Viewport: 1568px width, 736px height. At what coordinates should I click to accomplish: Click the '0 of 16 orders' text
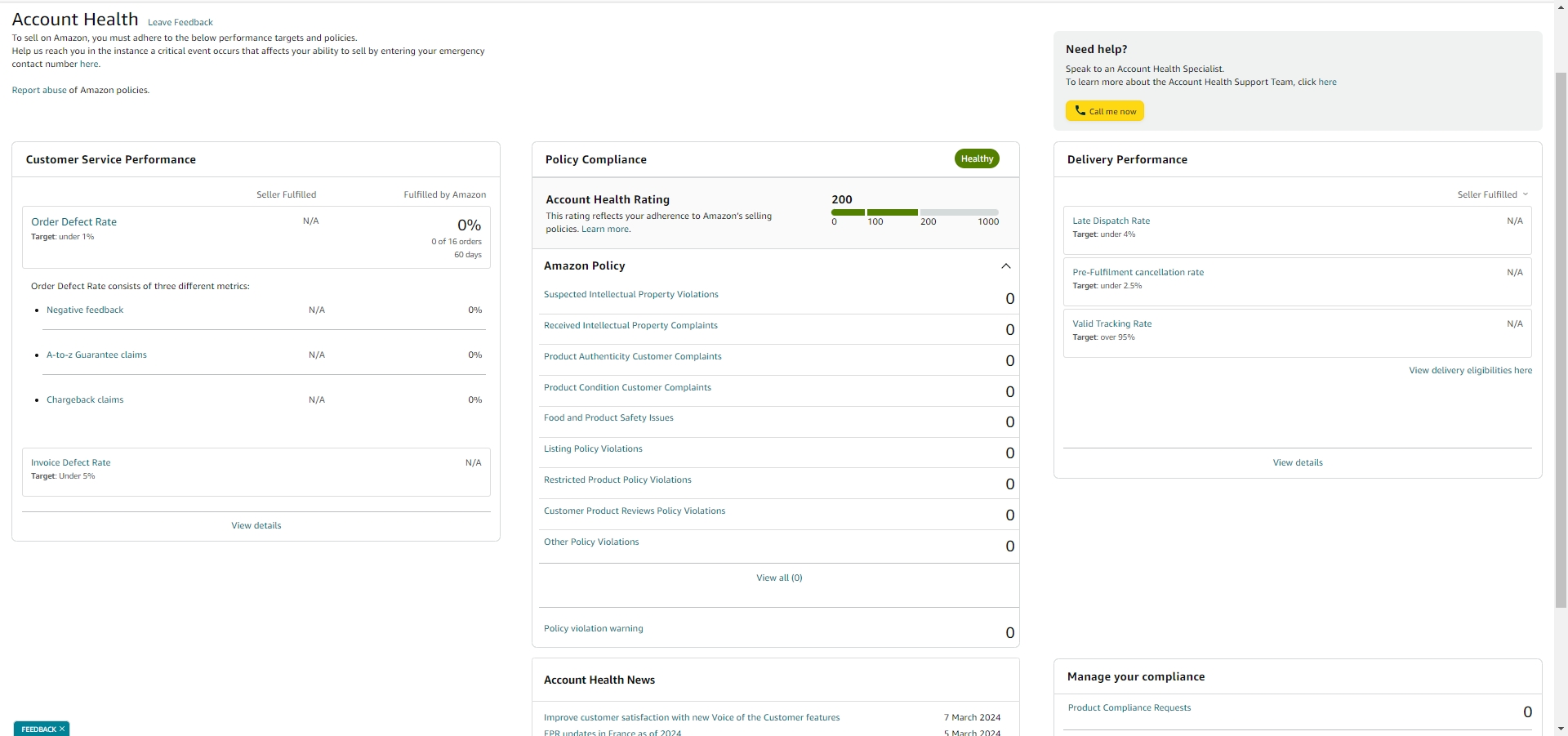(x=457, y=241)
